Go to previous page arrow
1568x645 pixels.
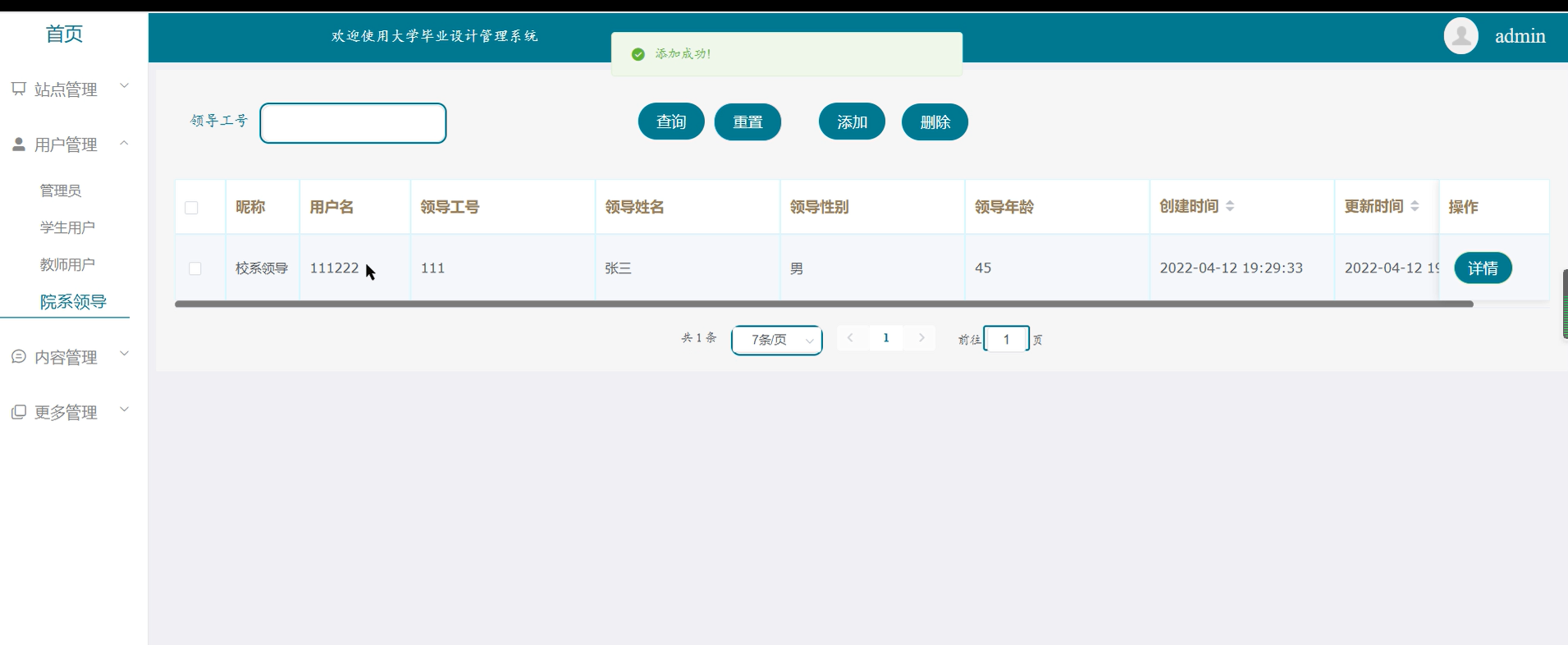(851, 338)
